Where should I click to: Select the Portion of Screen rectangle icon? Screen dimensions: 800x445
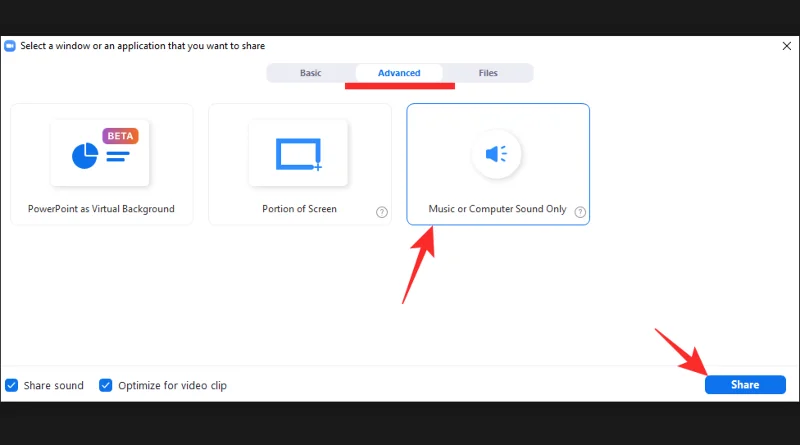[x=298, y=153]
